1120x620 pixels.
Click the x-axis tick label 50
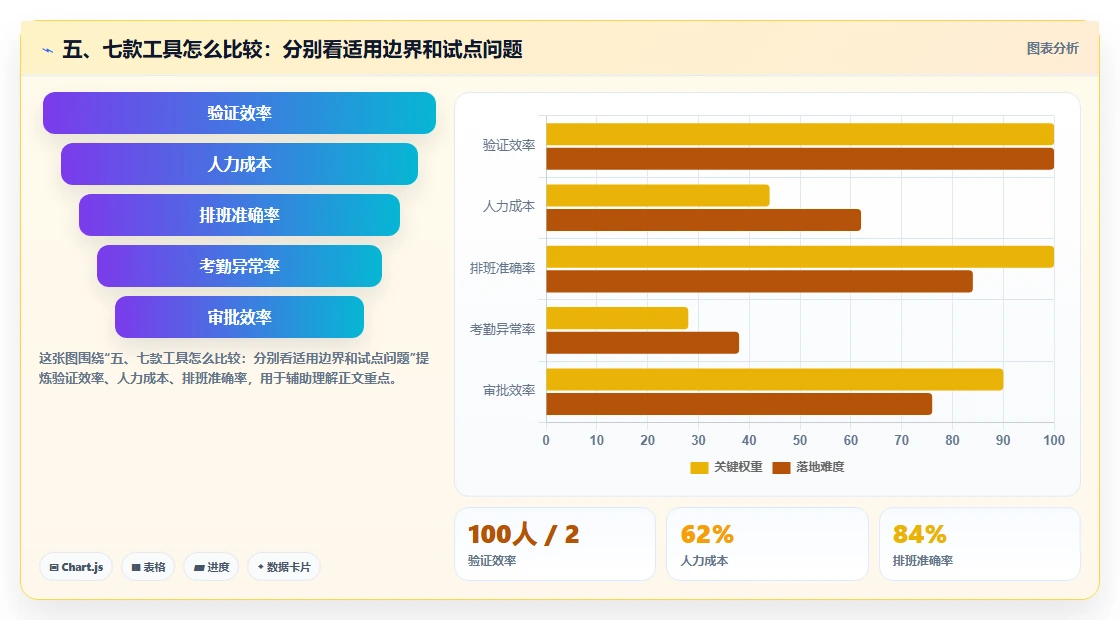coord(800,440)
